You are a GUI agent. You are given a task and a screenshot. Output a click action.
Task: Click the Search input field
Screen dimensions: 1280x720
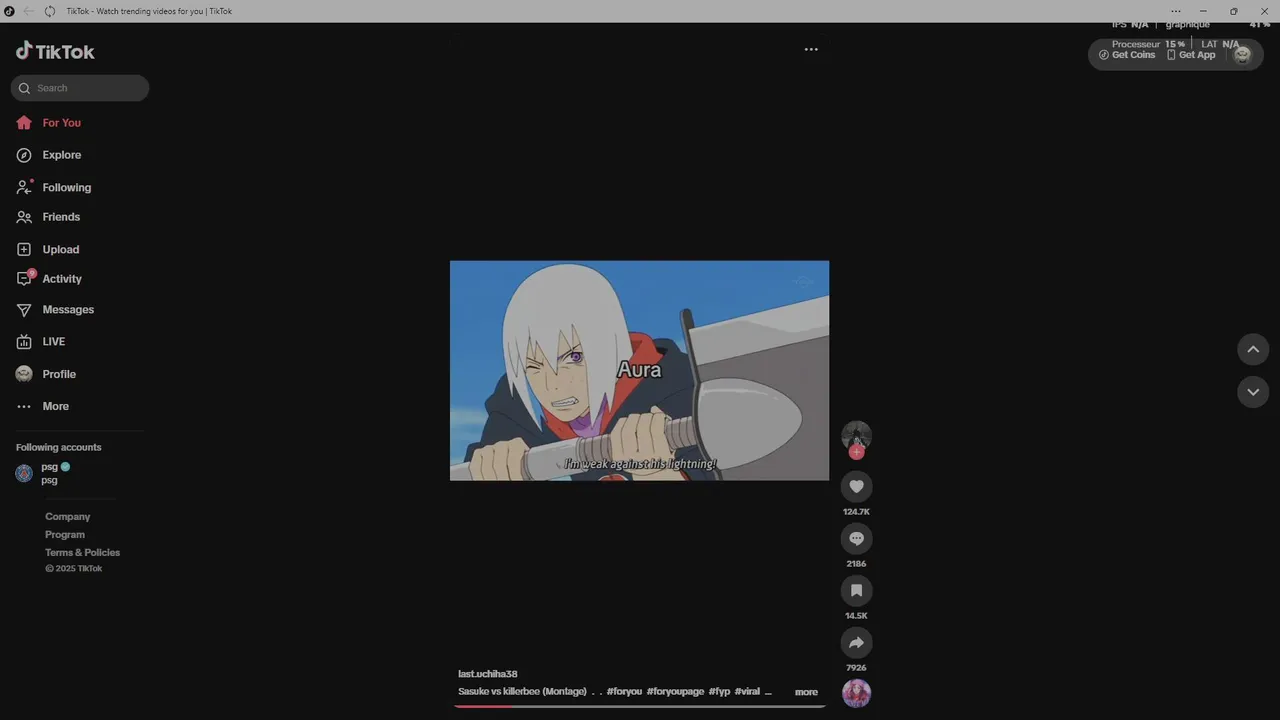[80, 88]
